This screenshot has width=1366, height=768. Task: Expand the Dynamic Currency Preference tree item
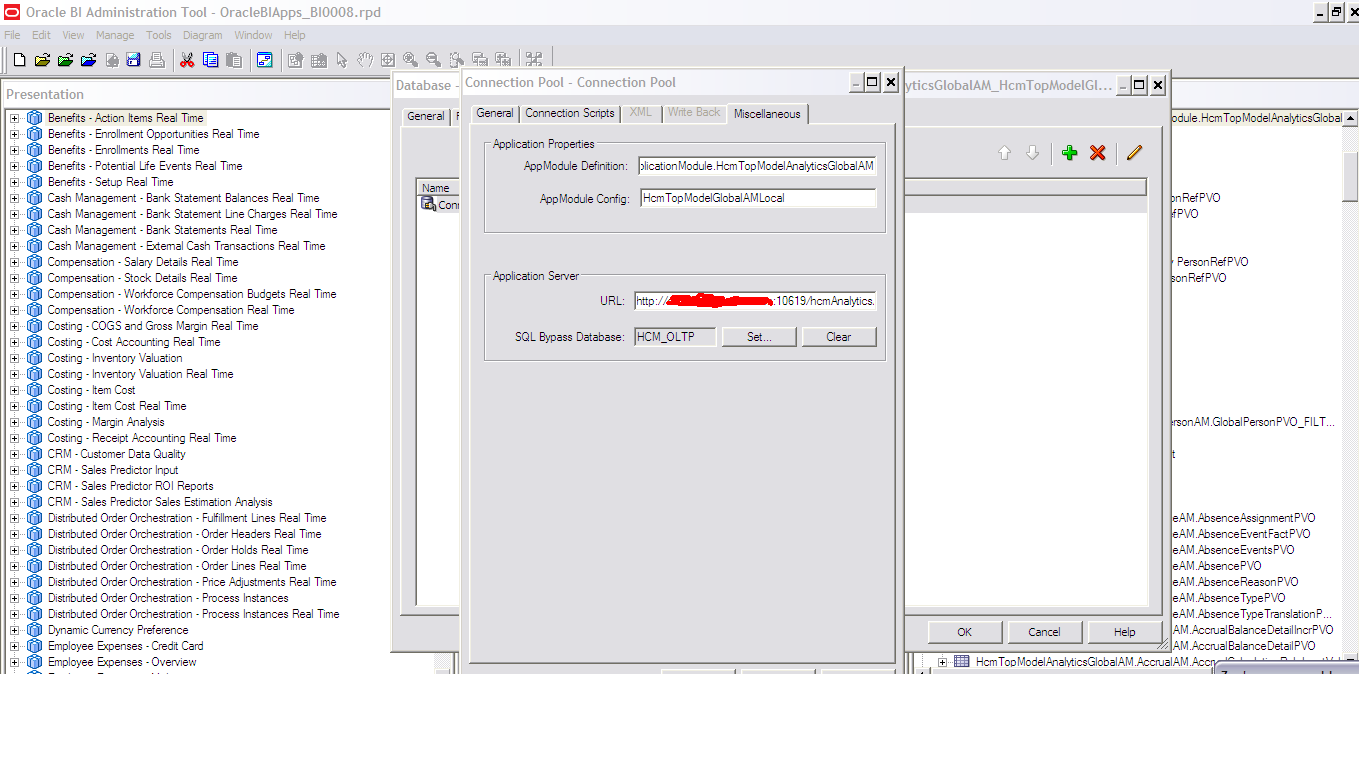pos(14,630)
